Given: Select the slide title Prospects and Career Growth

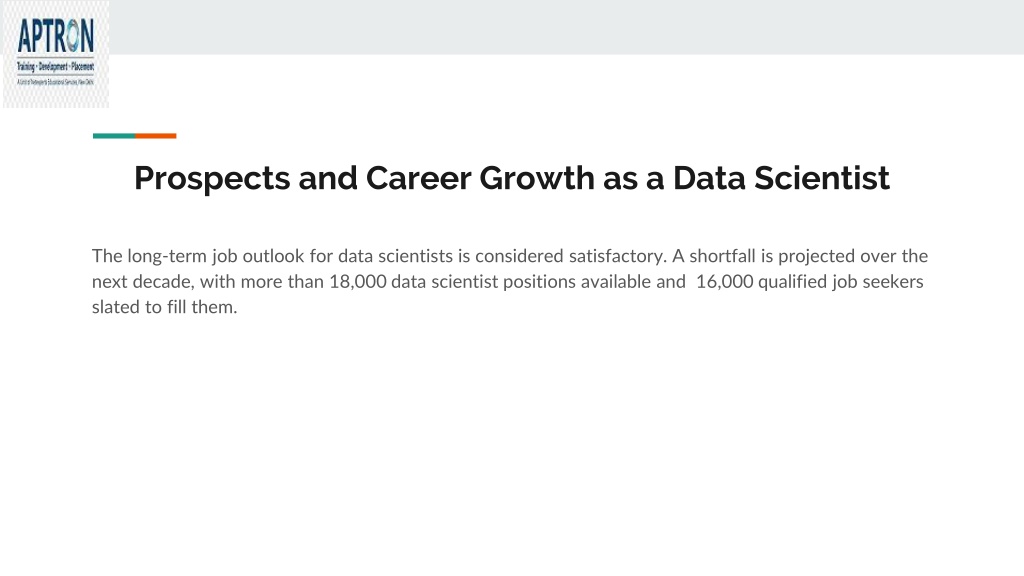Looking at the screenshot, I should click(512, 178).
